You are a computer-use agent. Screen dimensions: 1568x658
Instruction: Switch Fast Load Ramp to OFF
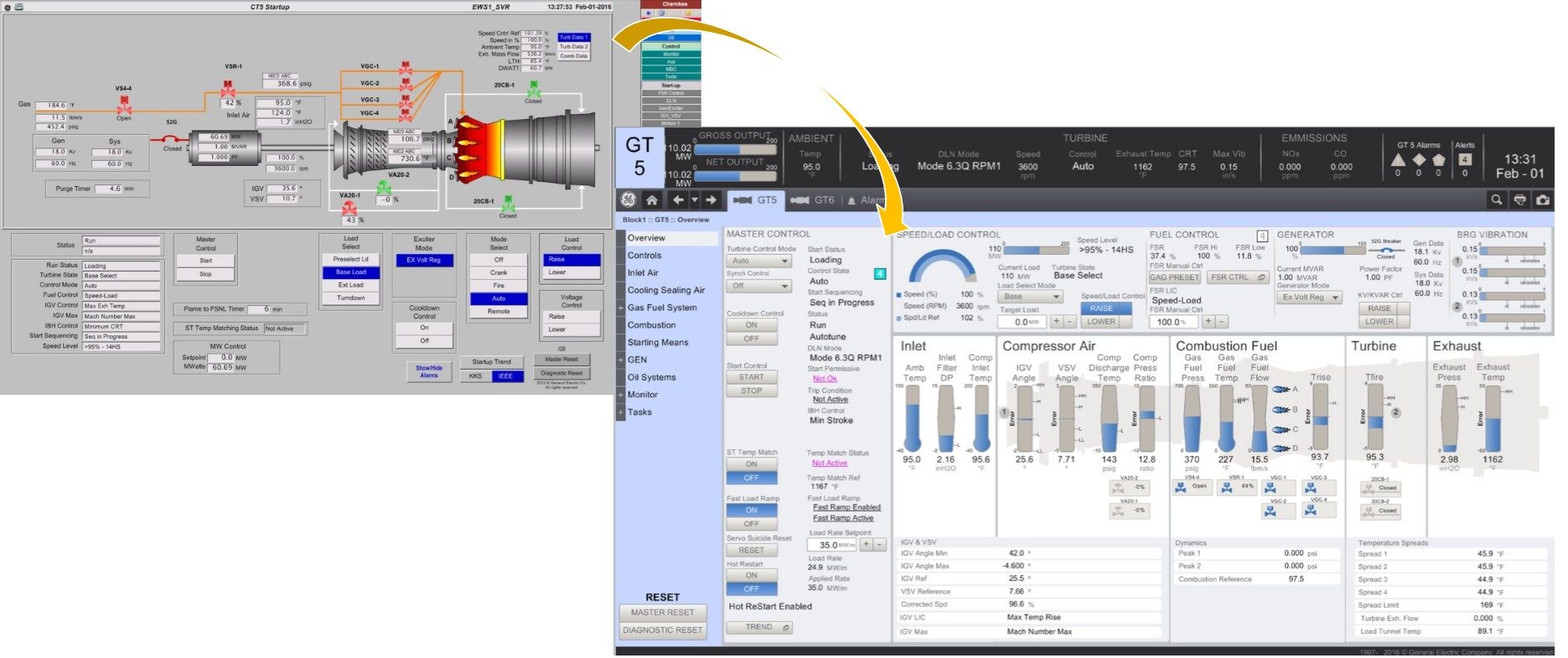(x=752, y=524)
